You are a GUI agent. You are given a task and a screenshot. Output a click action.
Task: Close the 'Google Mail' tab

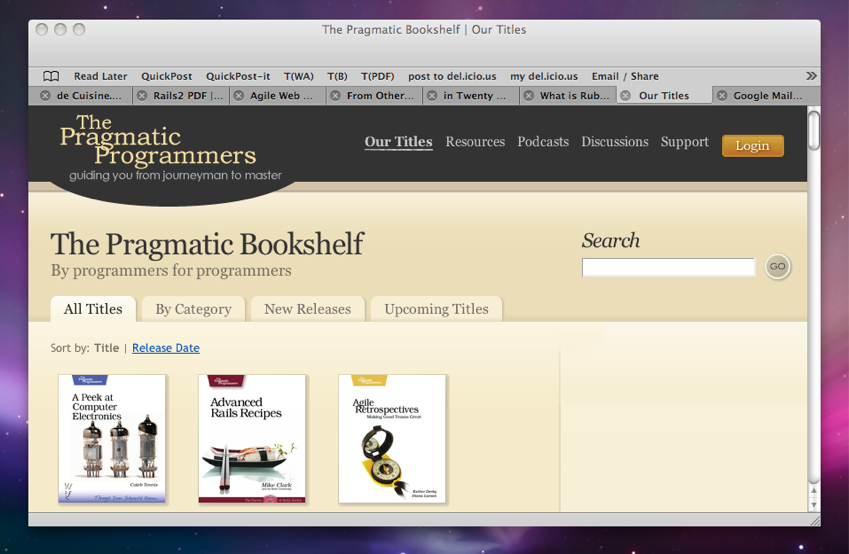point(722,96)
